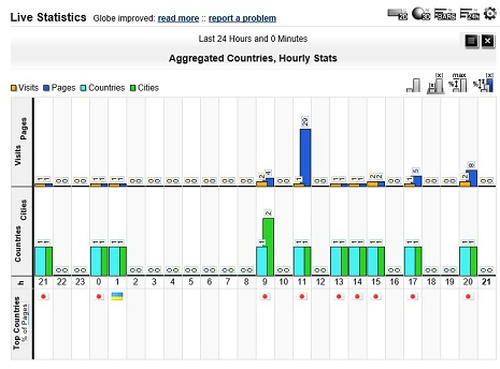The width and height of the screenshot is (500, 369).
Task: Click the bold hour label '21' at the axis end
Action: 486,282
